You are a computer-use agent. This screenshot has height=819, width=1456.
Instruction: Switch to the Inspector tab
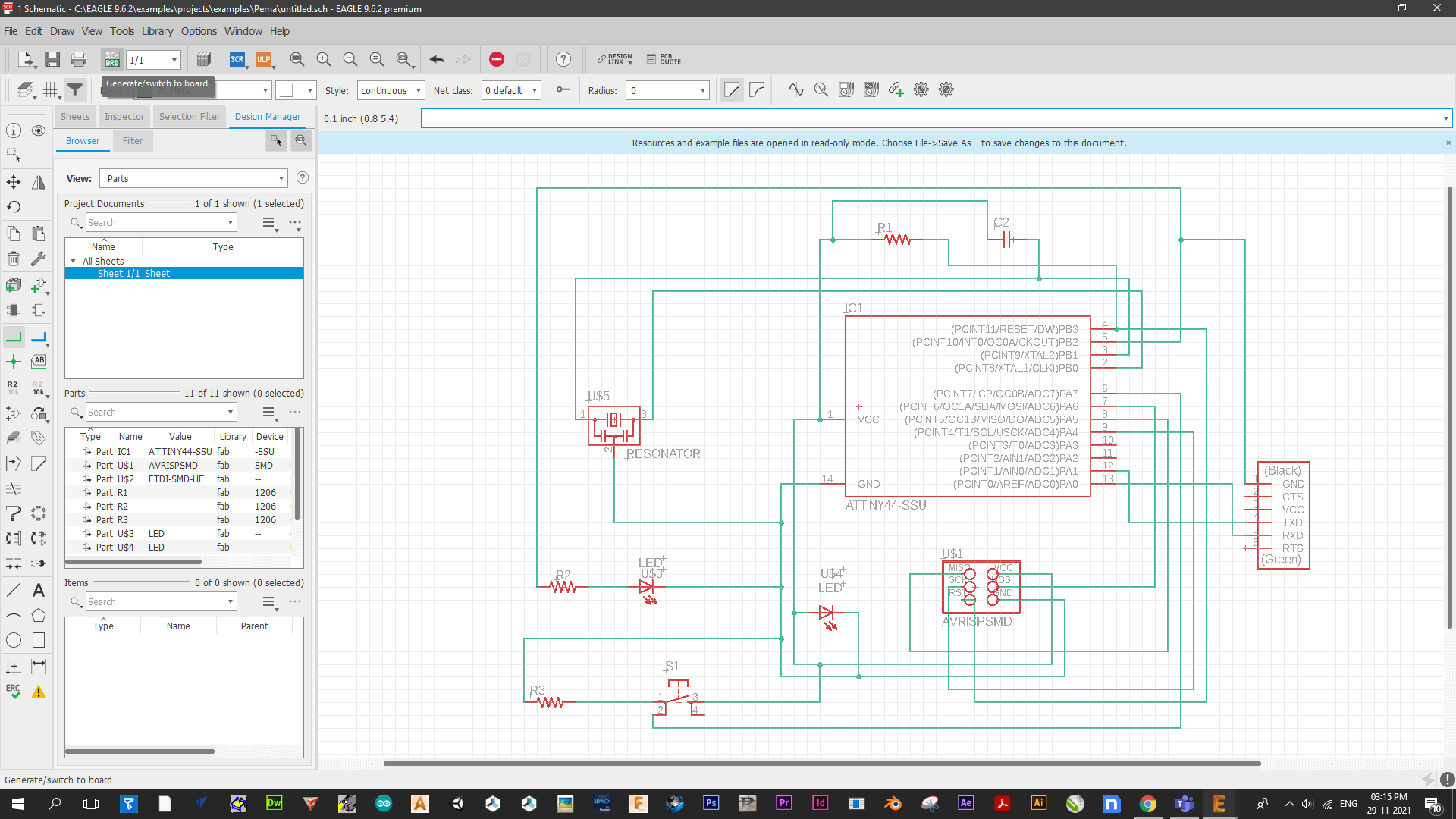pyautogui.click(x=123, y=115)
